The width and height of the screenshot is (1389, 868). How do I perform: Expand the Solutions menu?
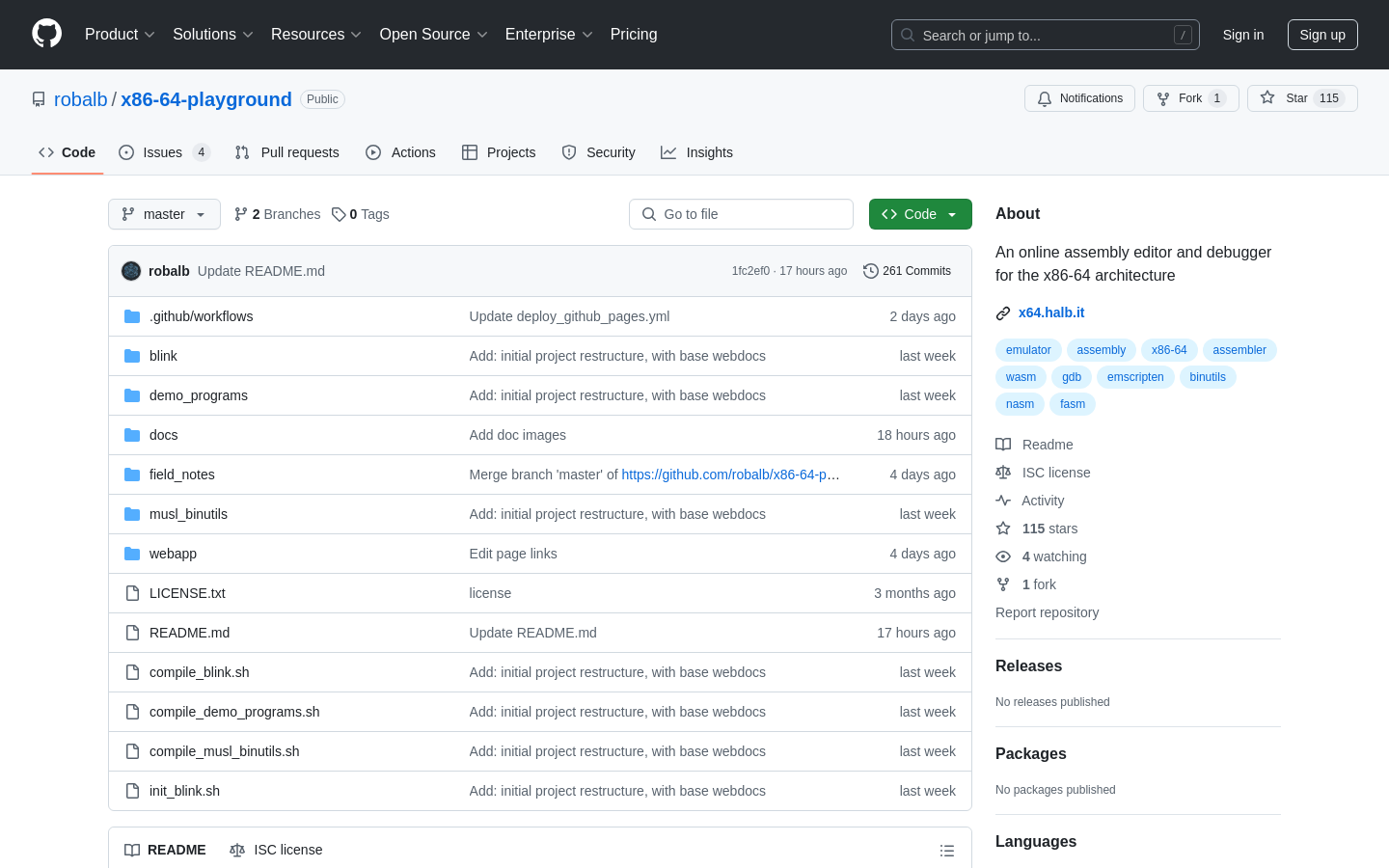click(x=213, y=35)
